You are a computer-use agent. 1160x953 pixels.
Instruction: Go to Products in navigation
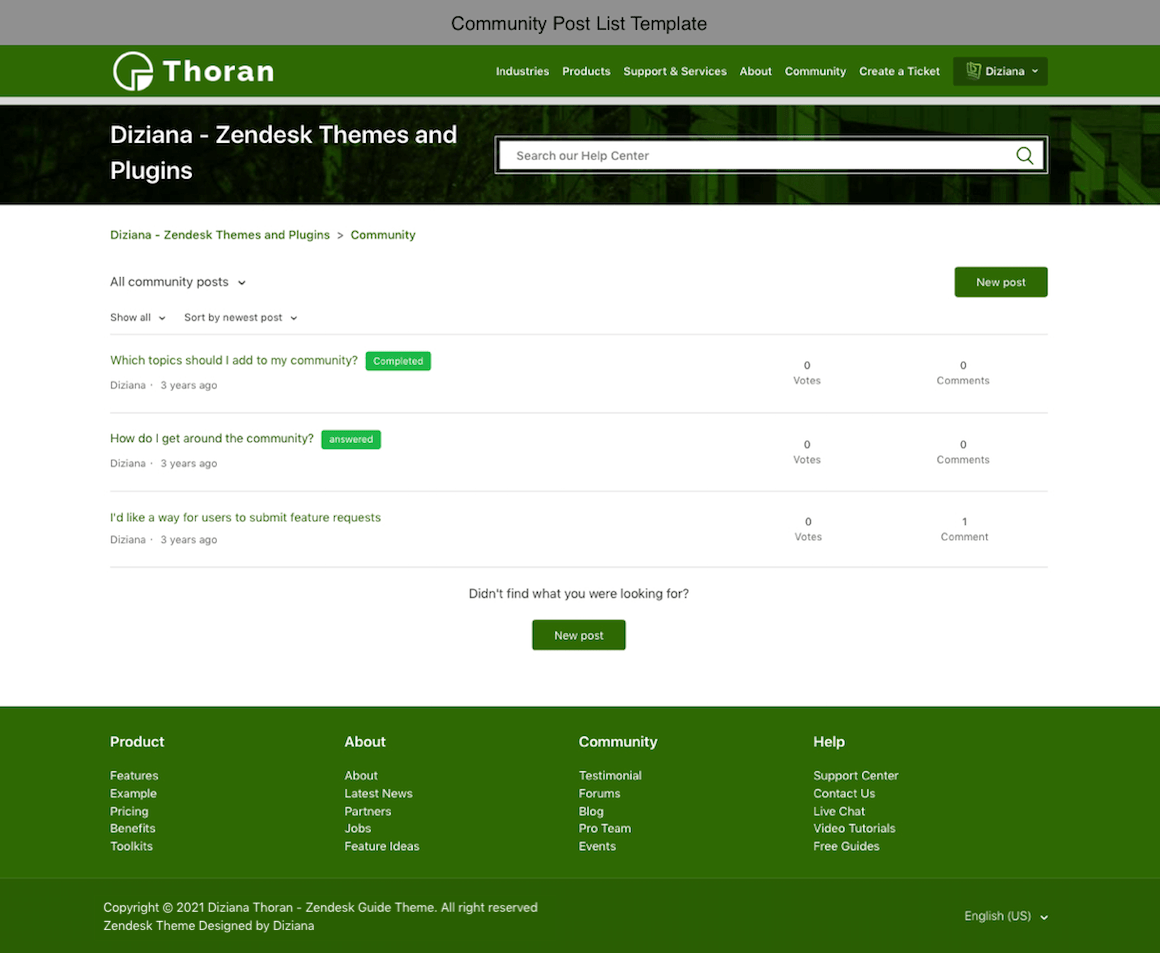point(586,71)
